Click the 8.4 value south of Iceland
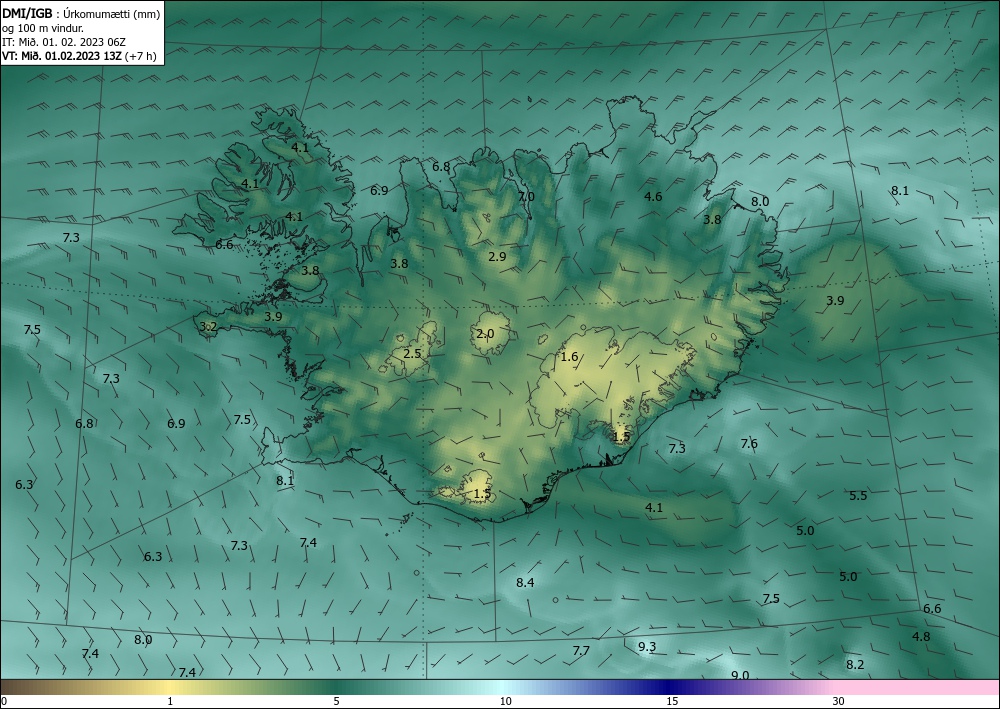The height and width of the screenshot is (709, 1000). tap(526, 582)
